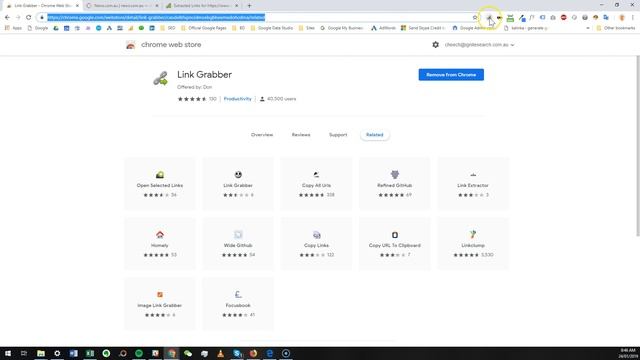Click the Focusbook extension icon

pos(238,295)
